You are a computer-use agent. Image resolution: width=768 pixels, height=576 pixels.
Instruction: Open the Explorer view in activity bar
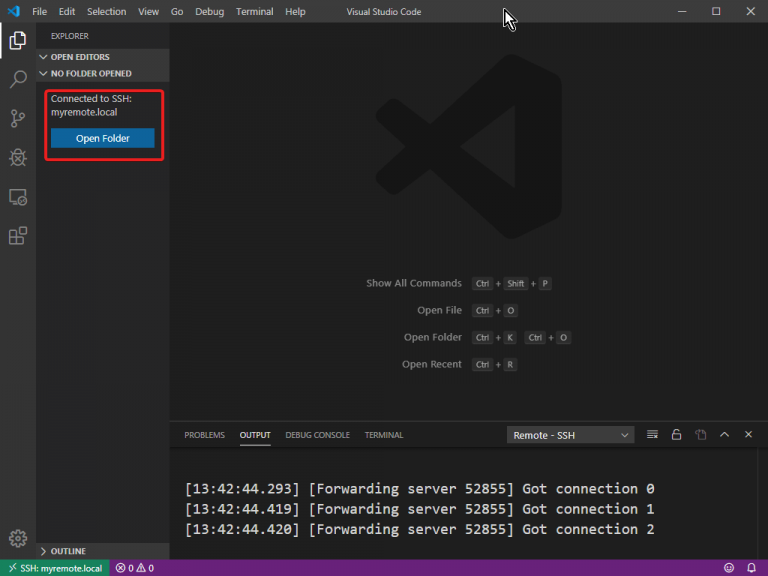[x=18, y=40]
